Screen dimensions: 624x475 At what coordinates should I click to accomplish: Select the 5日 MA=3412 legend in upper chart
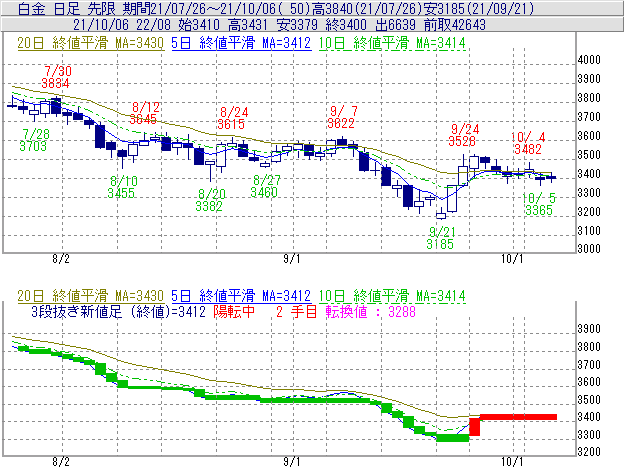[x=241, y=43]
